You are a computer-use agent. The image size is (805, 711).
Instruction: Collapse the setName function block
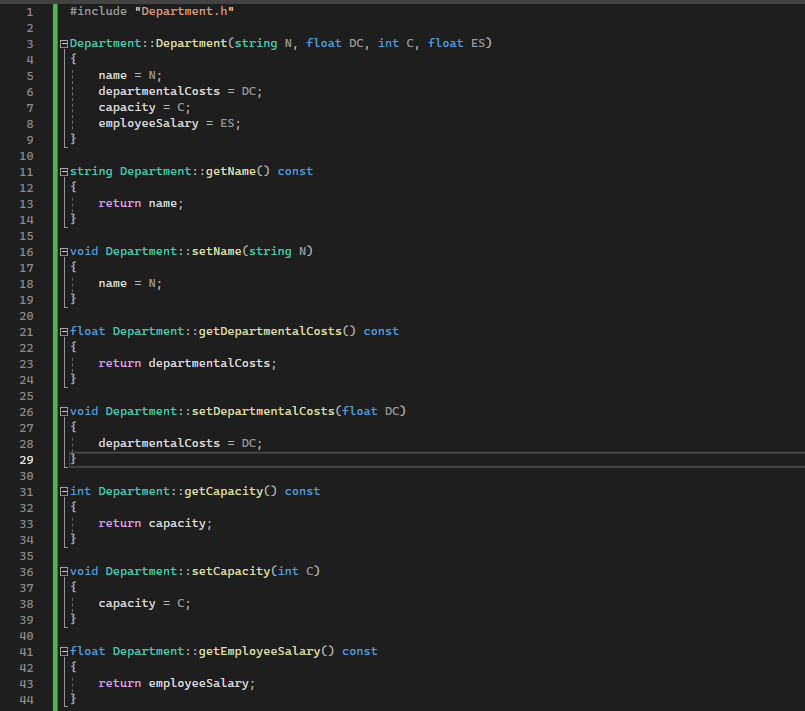click(x=64, y=252)
